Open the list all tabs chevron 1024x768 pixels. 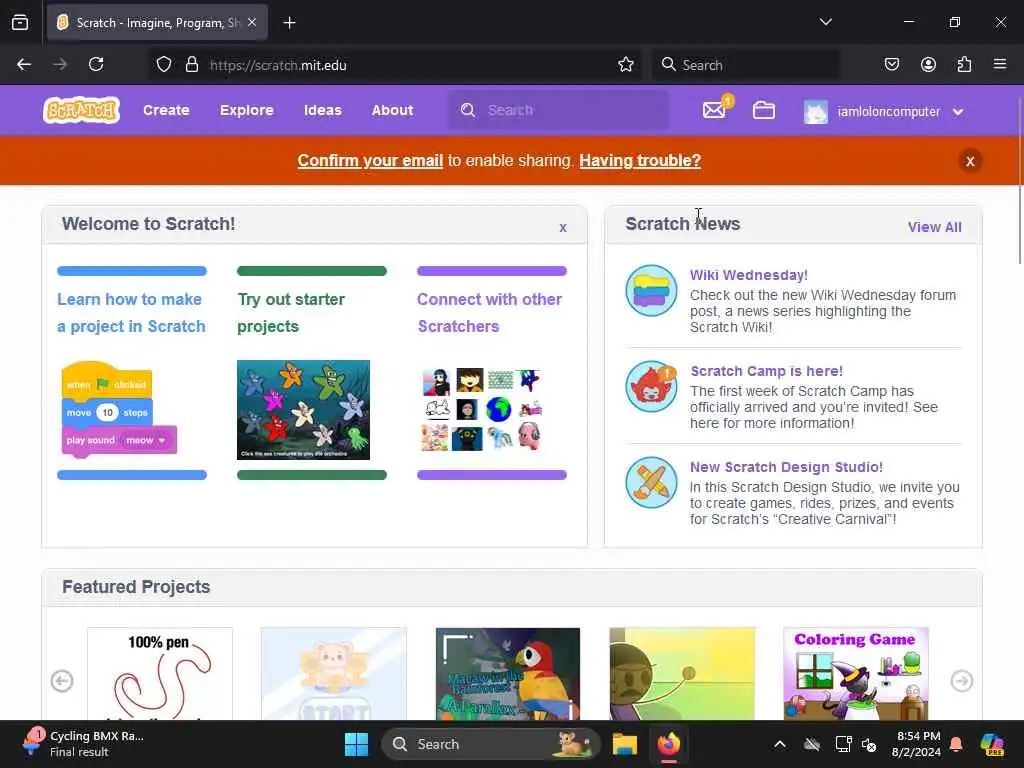click(825, 22)
